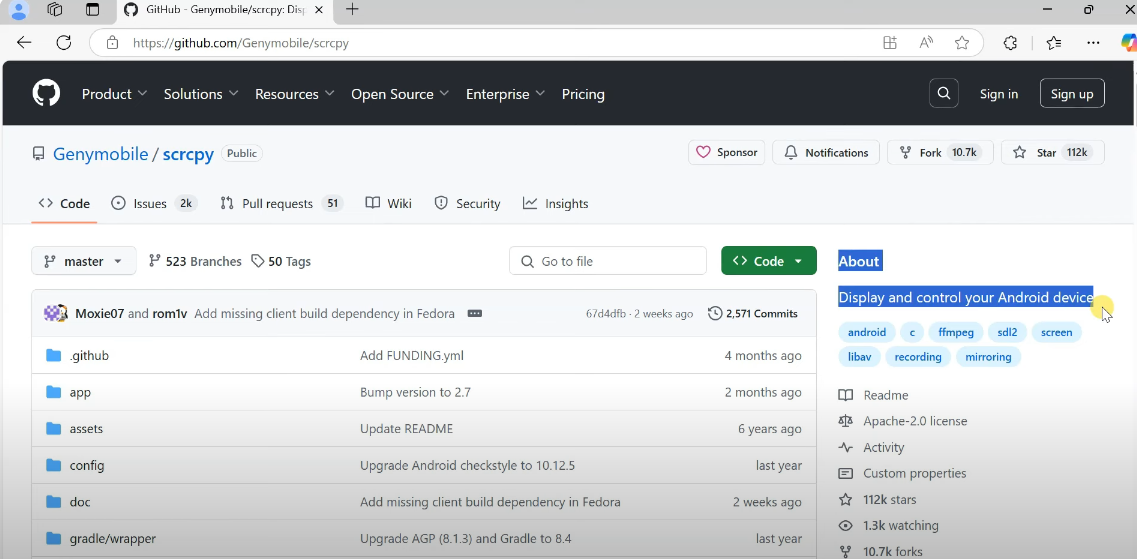This screenshot has width=1137, height=559.
Task: Open the .github folder
Action: (89, 355)
